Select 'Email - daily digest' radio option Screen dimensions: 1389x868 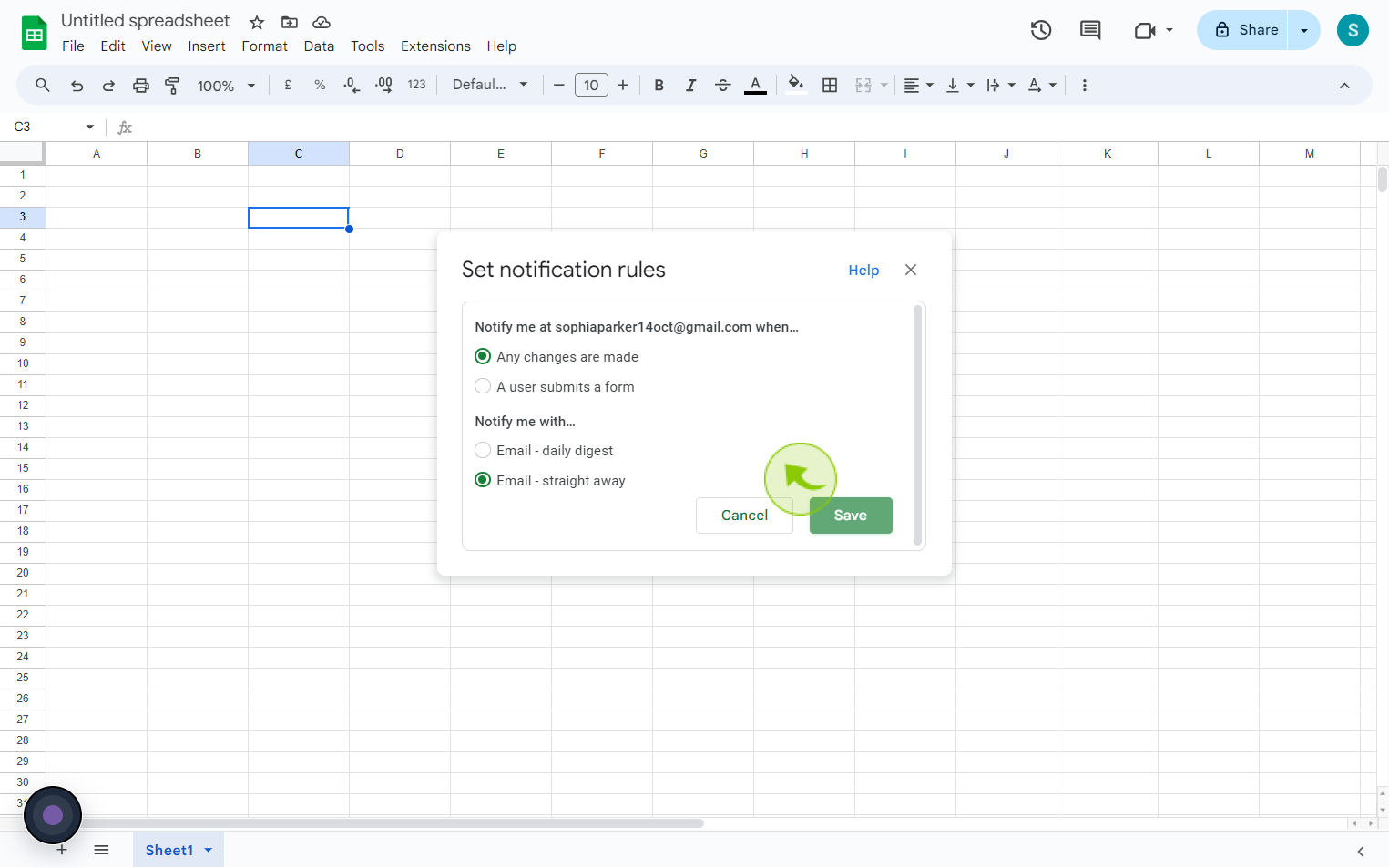pos(483,450)
